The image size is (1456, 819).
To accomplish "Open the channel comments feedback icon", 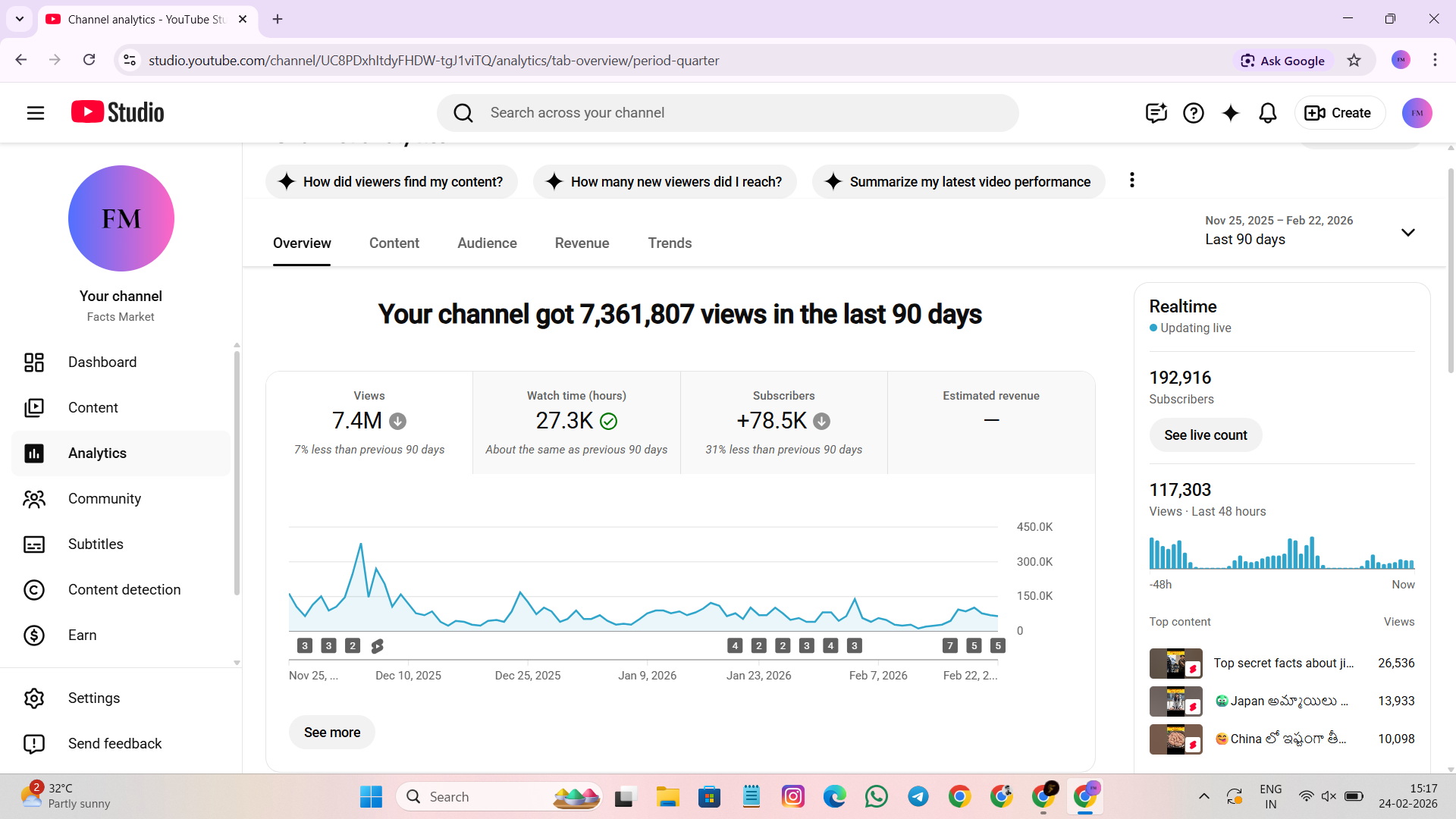I will point(1156,113).
